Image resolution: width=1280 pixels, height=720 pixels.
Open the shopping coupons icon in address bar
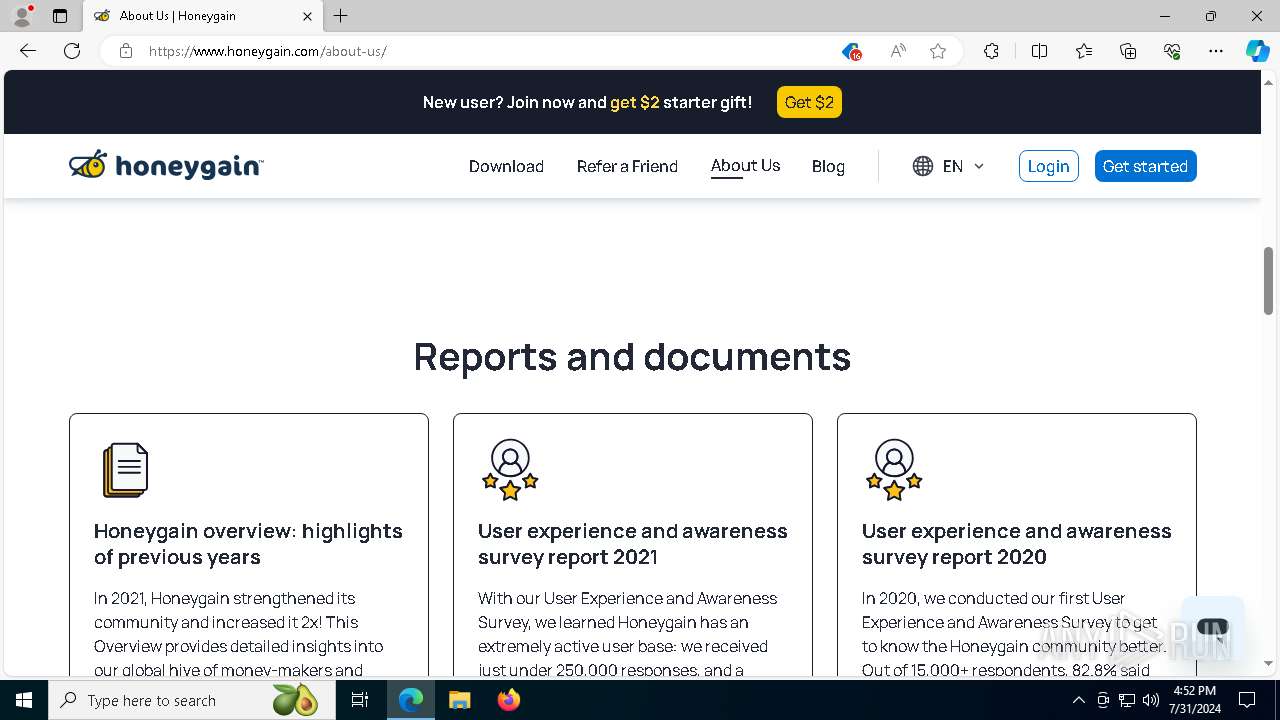(851, 51)
